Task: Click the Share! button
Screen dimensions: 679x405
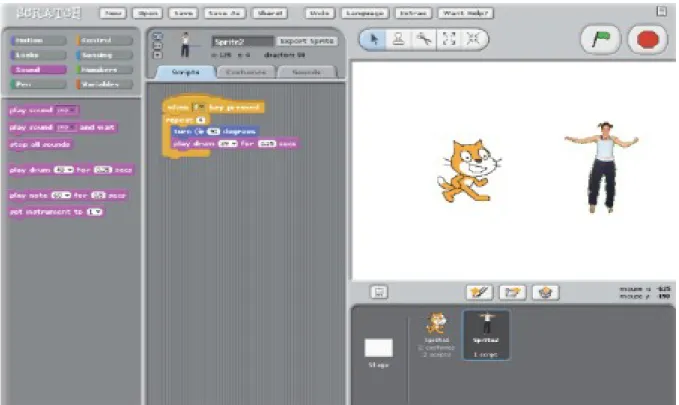Action: tap(270, 13)
